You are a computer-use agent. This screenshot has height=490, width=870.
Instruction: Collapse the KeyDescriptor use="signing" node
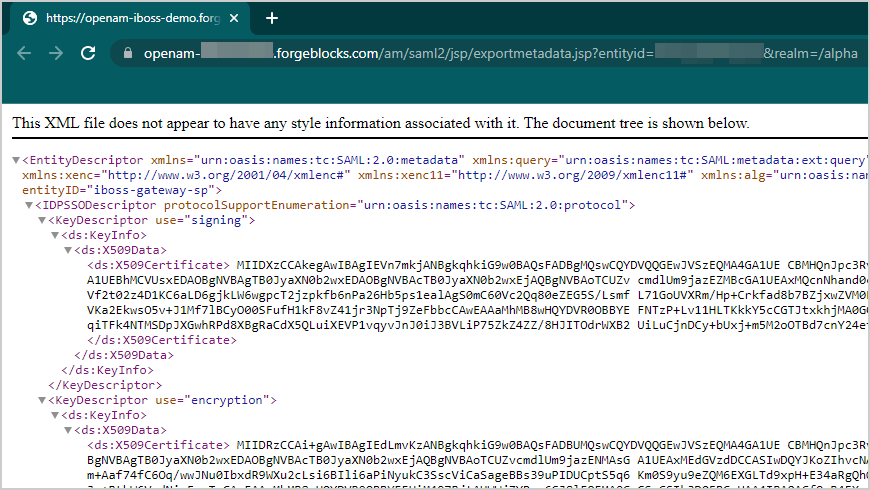click(42, 220)
